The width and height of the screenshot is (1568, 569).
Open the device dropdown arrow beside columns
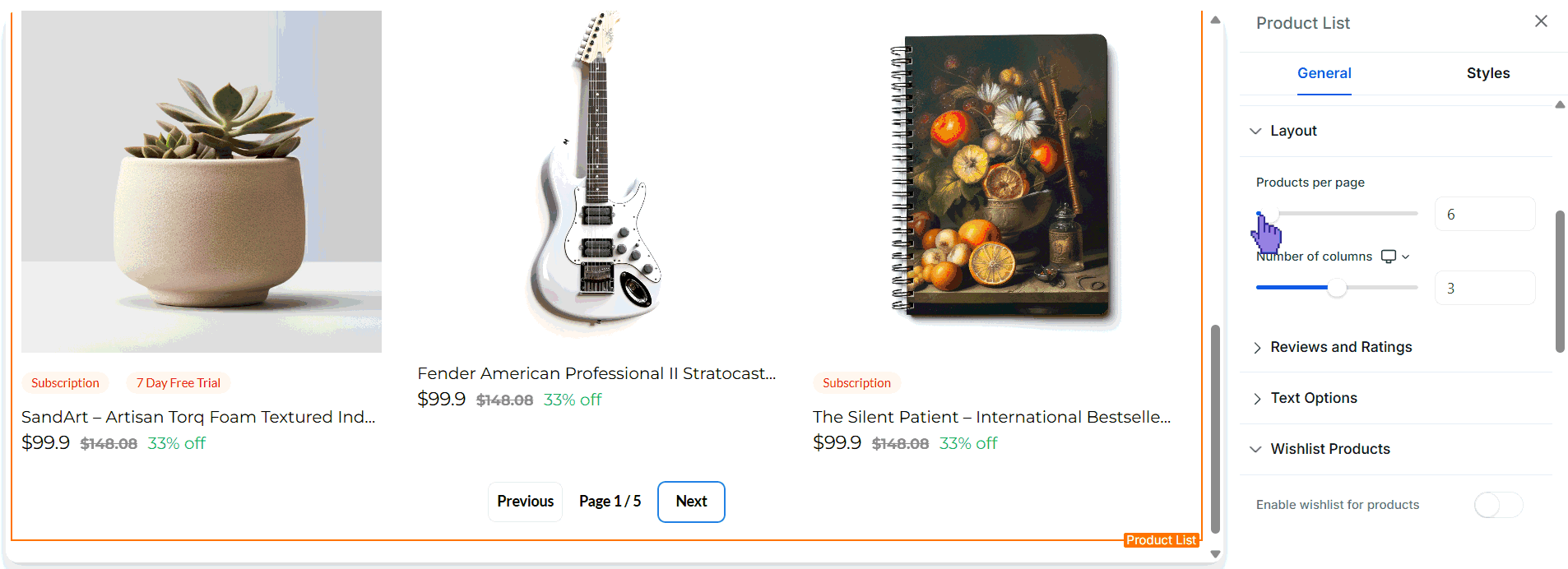(x=1406, y=257)
